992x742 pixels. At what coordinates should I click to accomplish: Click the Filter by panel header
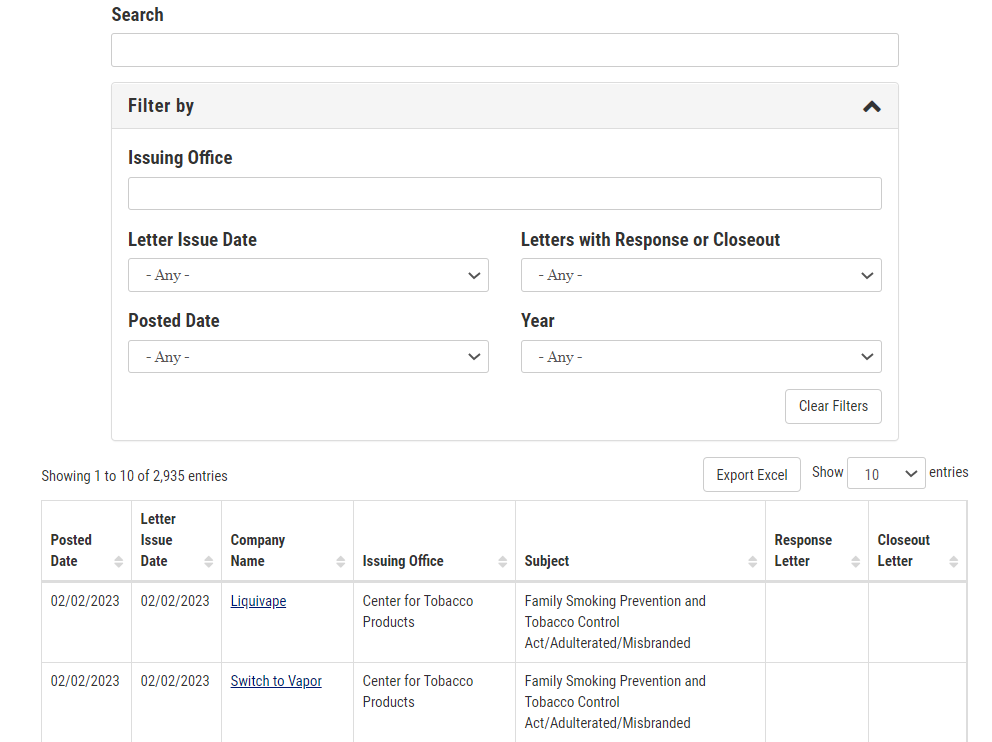(x=505, y=106)
